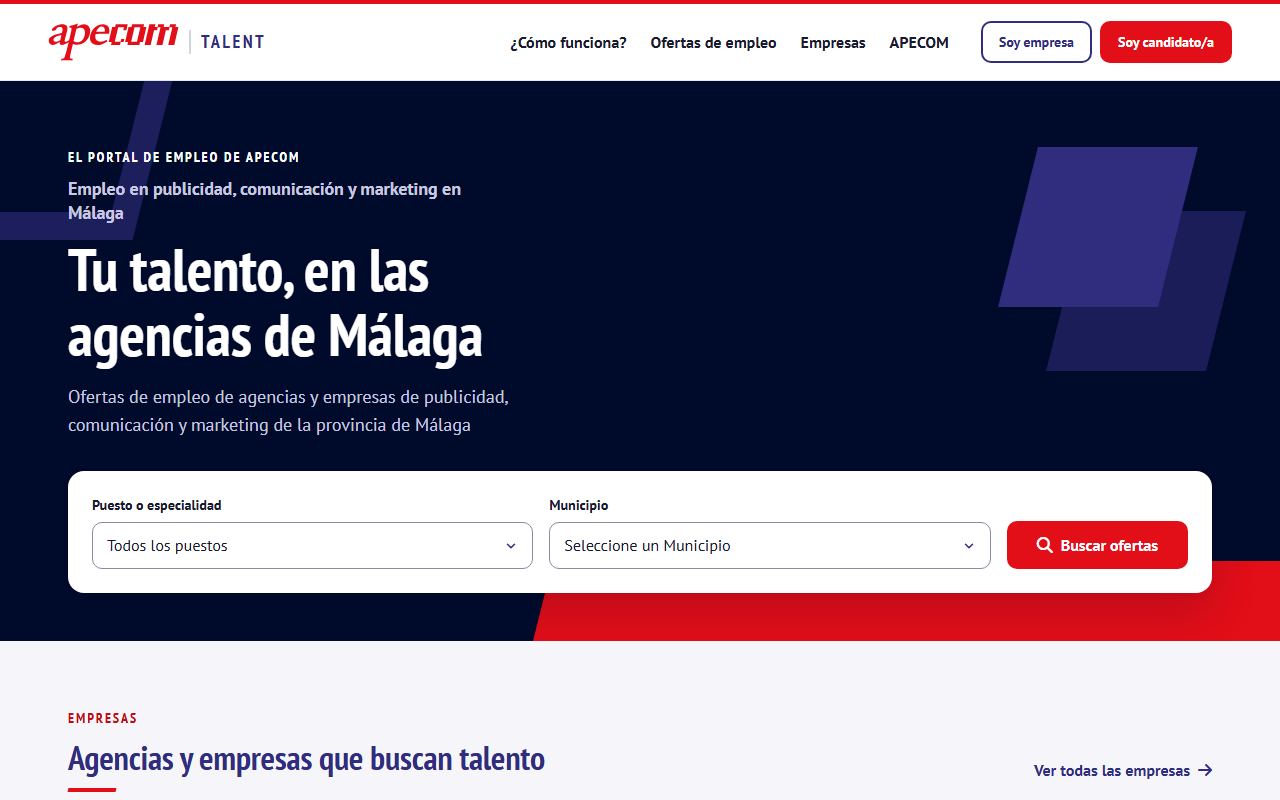Click the Buscar ofertas button
This screenshot has height=800, width=1280.
point(1097,545)
